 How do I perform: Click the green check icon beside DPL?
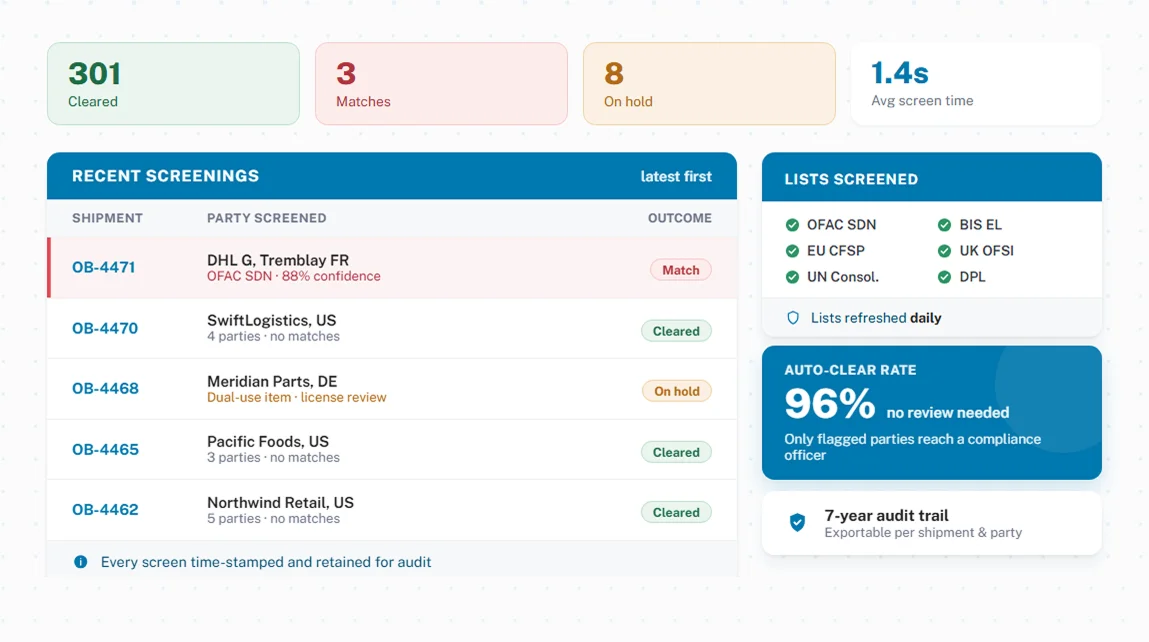(x=945, y=277)
